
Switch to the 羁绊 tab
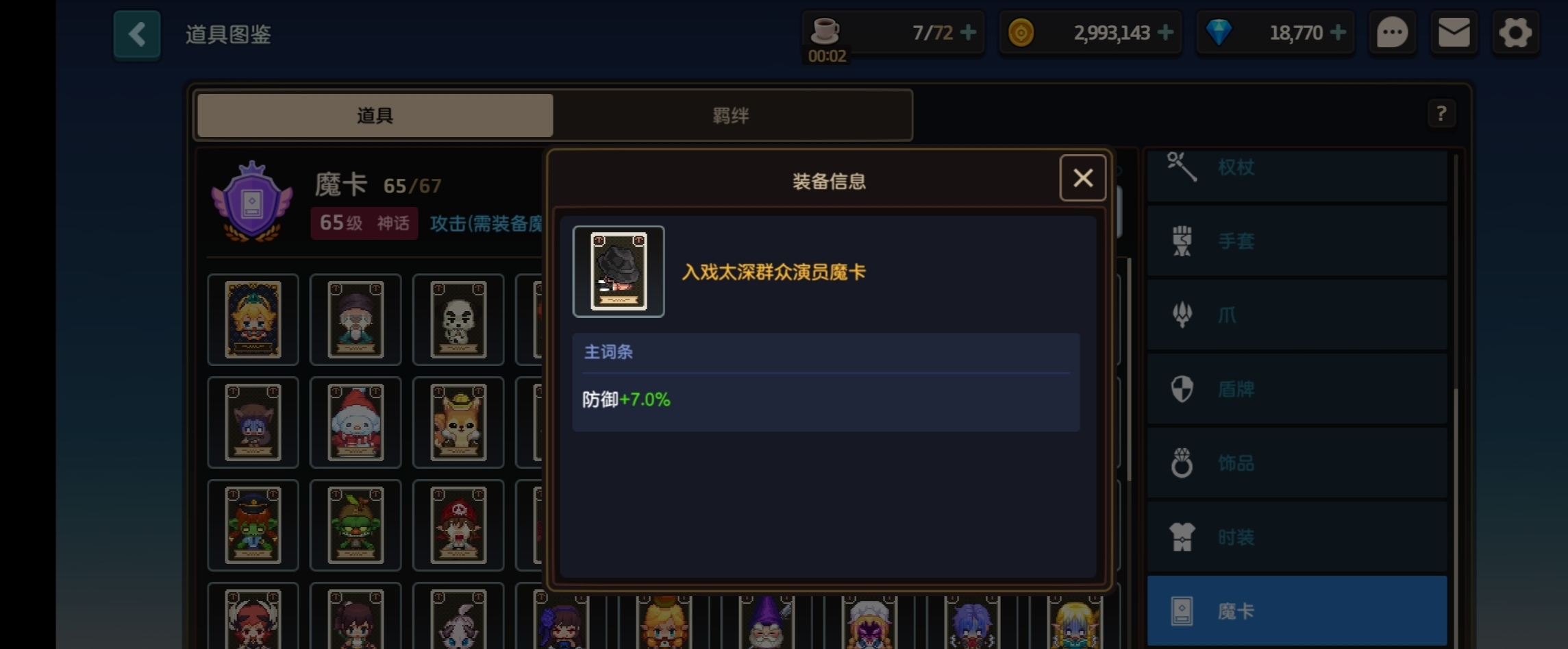732,115
